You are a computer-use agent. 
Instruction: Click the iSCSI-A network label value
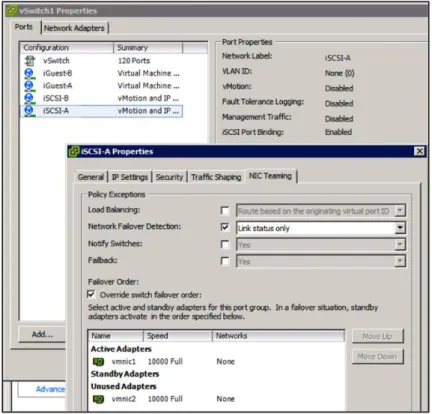338,58
